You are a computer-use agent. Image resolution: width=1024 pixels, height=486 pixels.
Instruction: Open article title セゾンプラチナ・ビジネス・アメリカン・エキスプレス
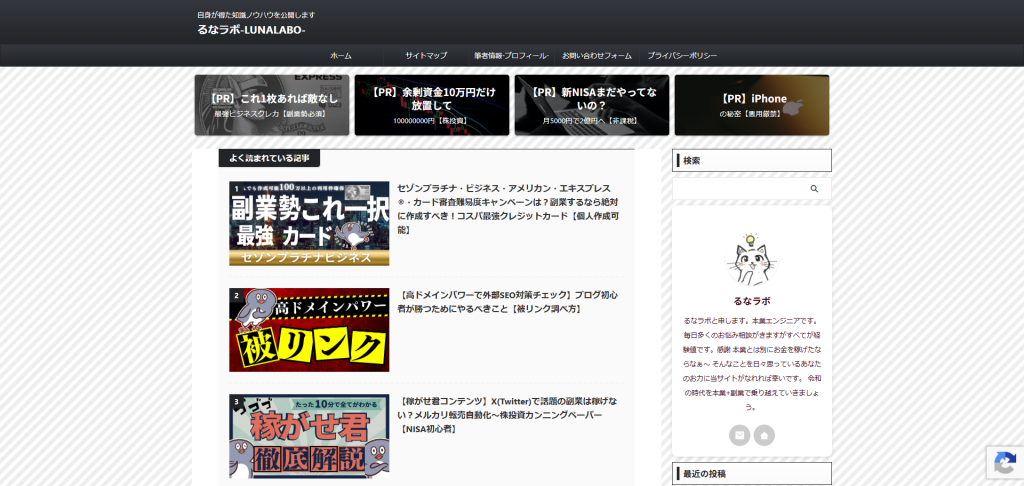[x=508, y=209]
